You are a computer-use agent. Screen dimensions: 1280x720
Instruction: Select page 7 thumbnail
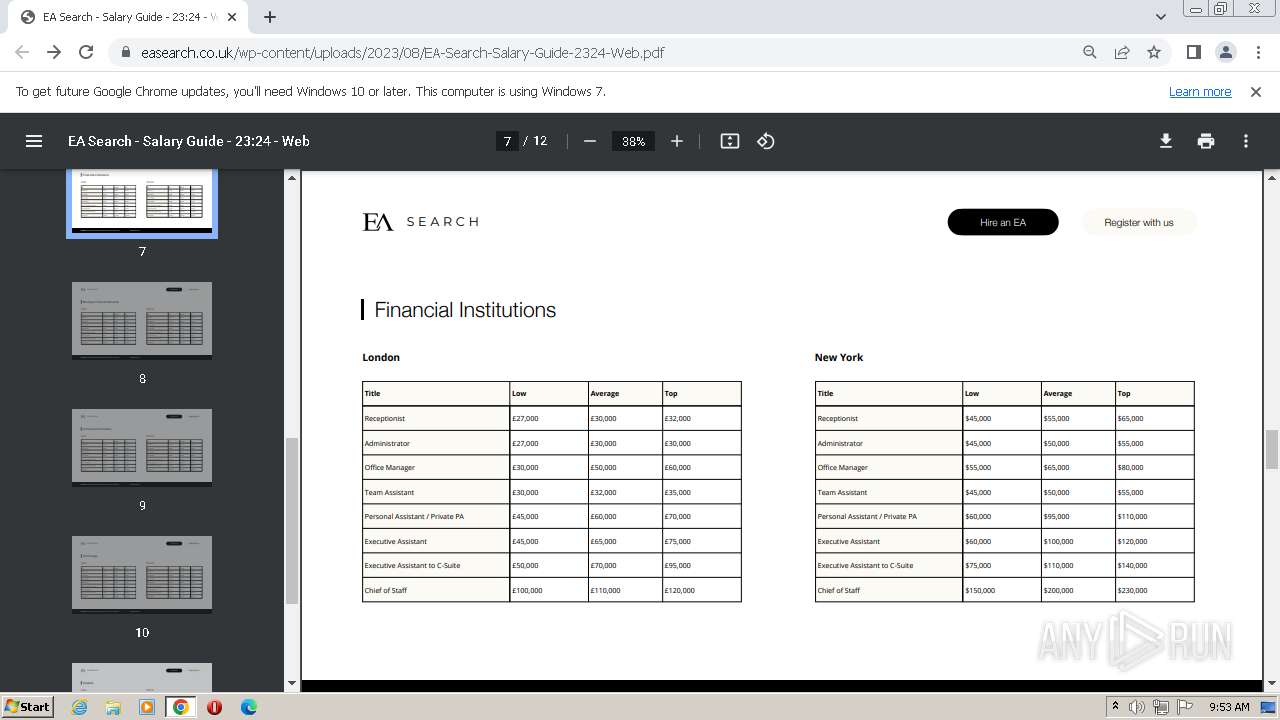[x=142, y=203]
